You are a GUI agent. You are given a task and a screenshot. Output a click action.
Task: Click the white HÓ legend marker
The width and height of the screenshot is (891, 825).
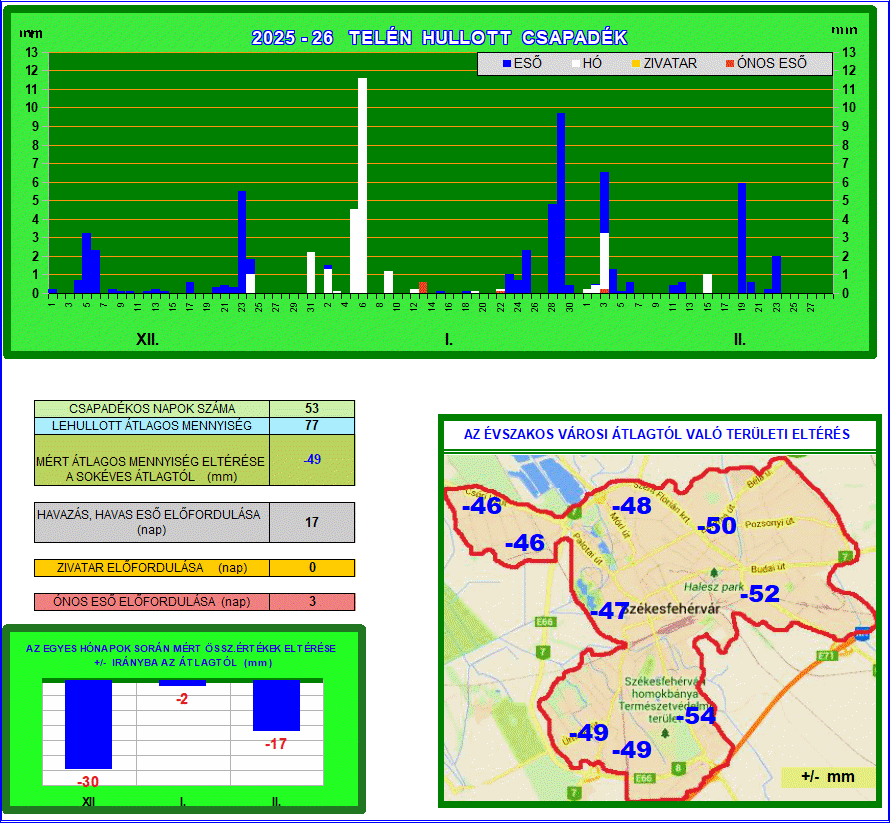click(576, 64)
